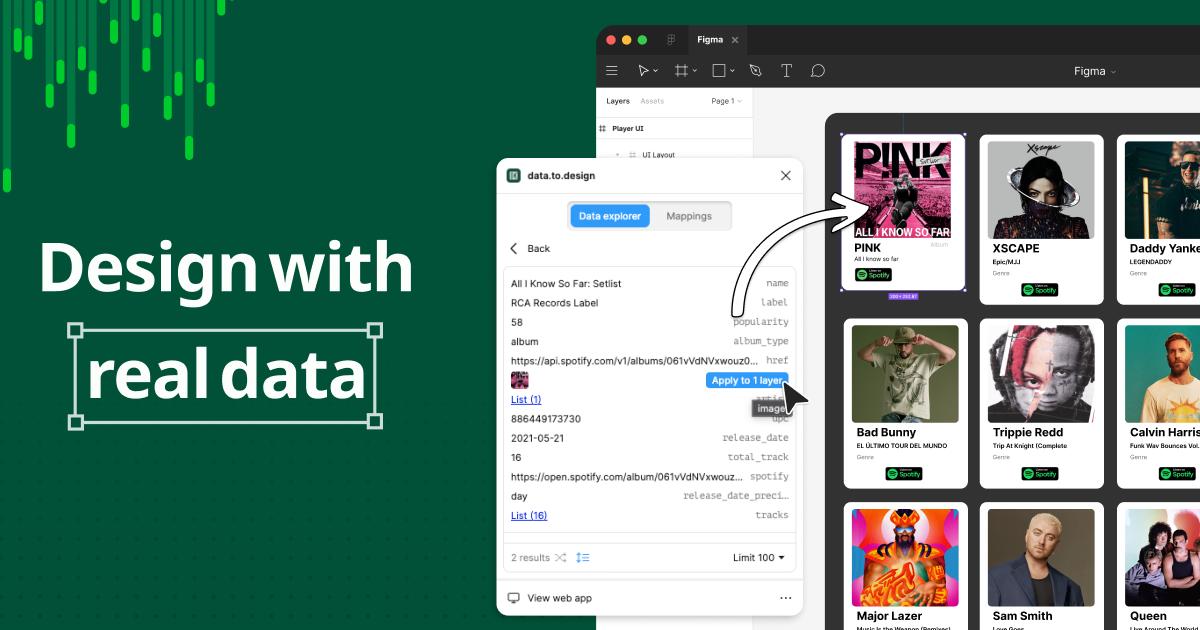The image size is (1200, 630).
Task: Click the '886449173730' upc value
Action: point(546,419)
